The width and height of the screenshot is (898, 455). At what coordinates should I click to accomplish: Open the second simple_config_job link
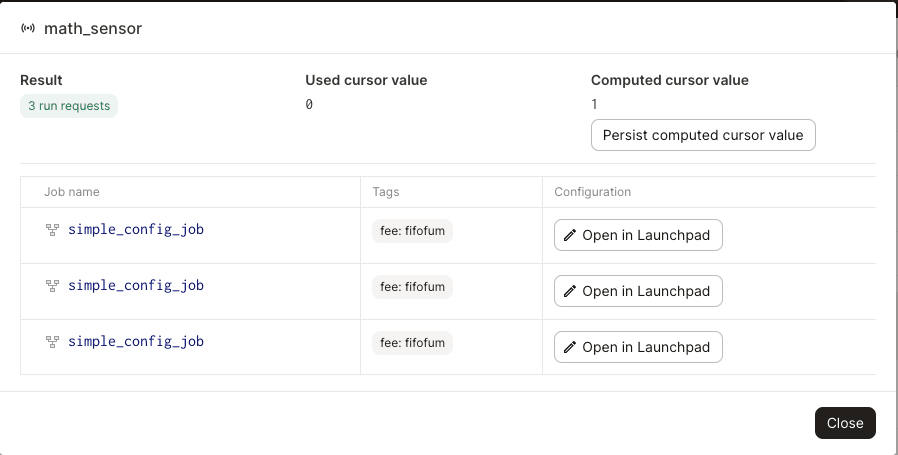coord(136,286)
